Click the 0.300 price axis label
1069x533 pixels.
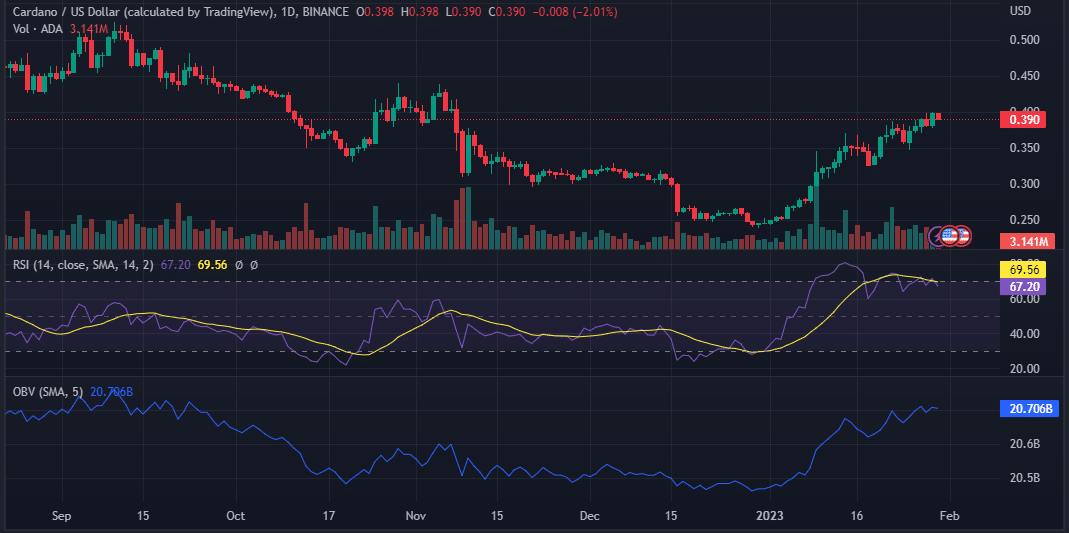(x=1024, y=184)
